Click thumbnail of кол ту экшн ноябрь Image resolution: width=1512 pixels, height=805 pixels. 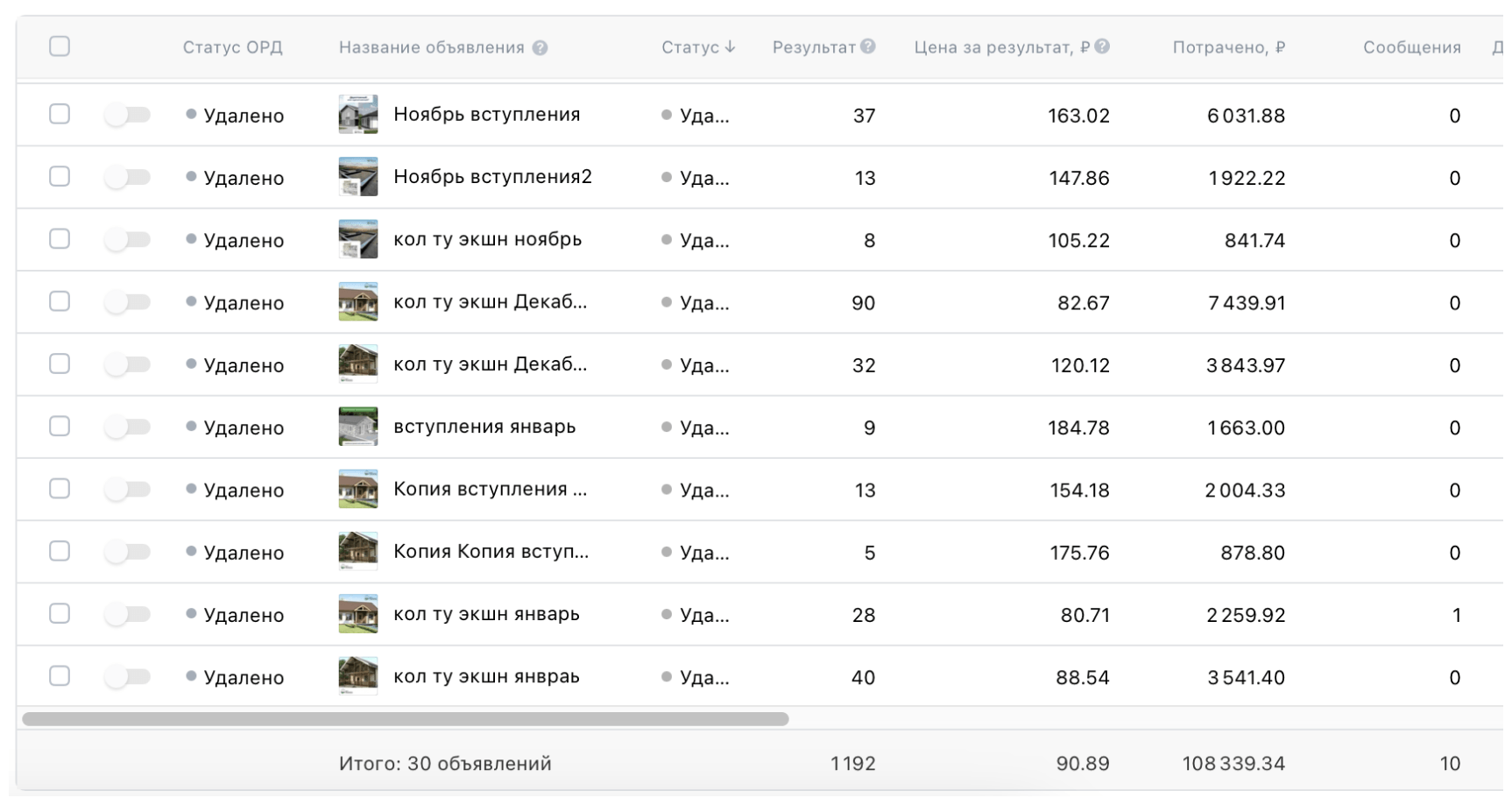[x=358, y=239]
